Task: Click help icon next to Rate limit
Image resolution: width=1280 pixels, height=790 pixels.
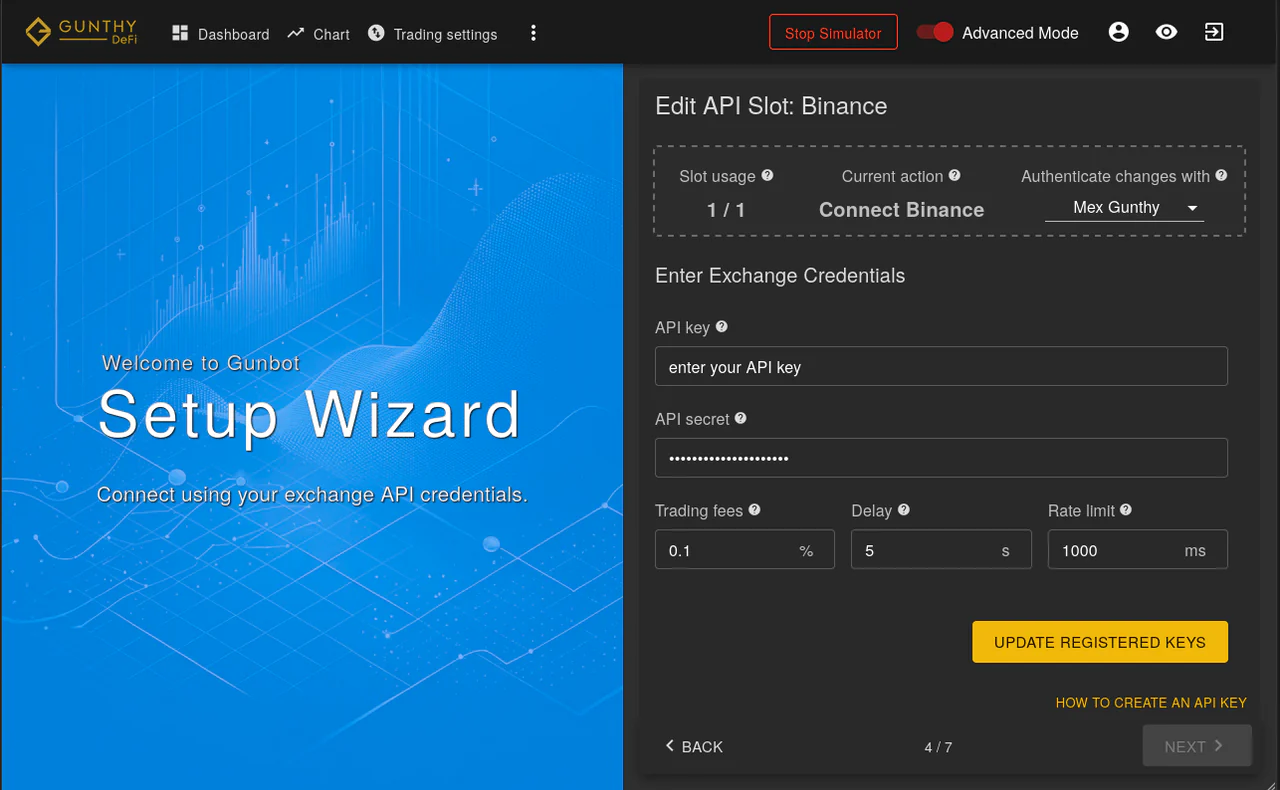Action: pyautogui.click(x=1126, y=509)
